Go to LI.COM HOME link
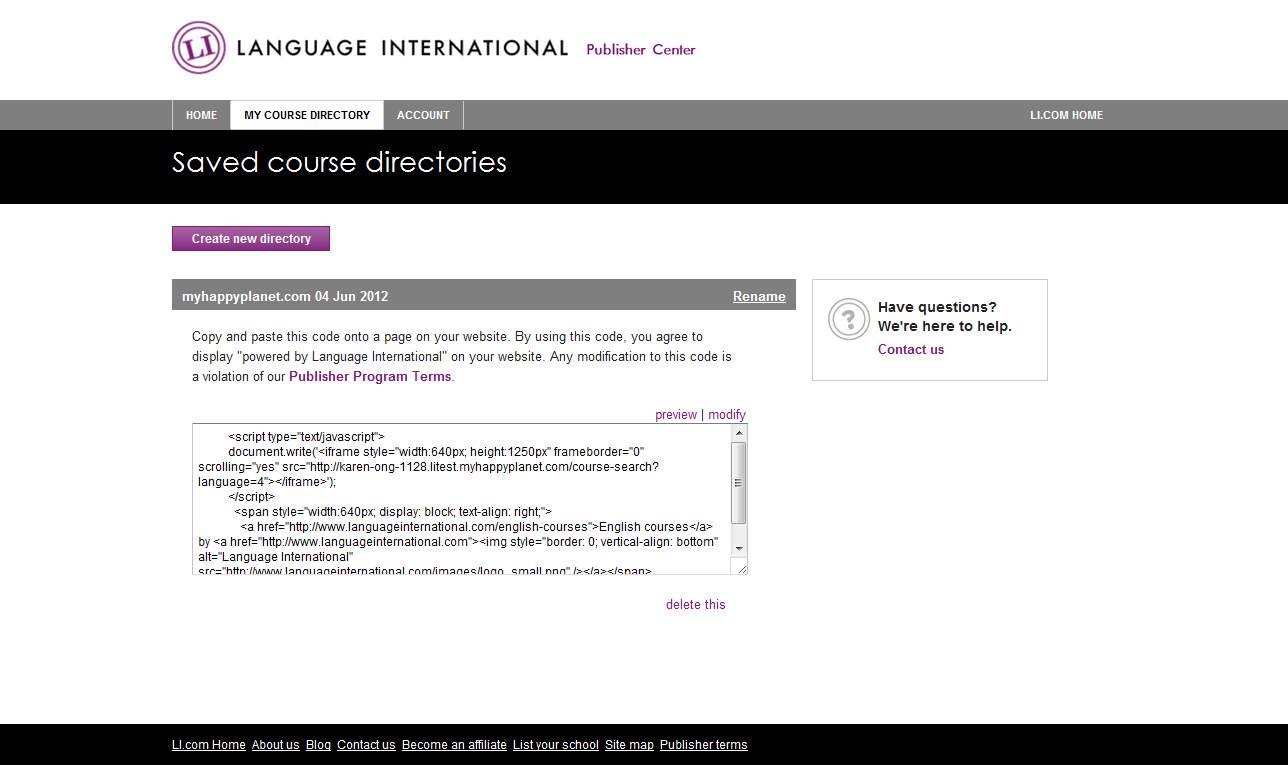 click(1066, 115)
